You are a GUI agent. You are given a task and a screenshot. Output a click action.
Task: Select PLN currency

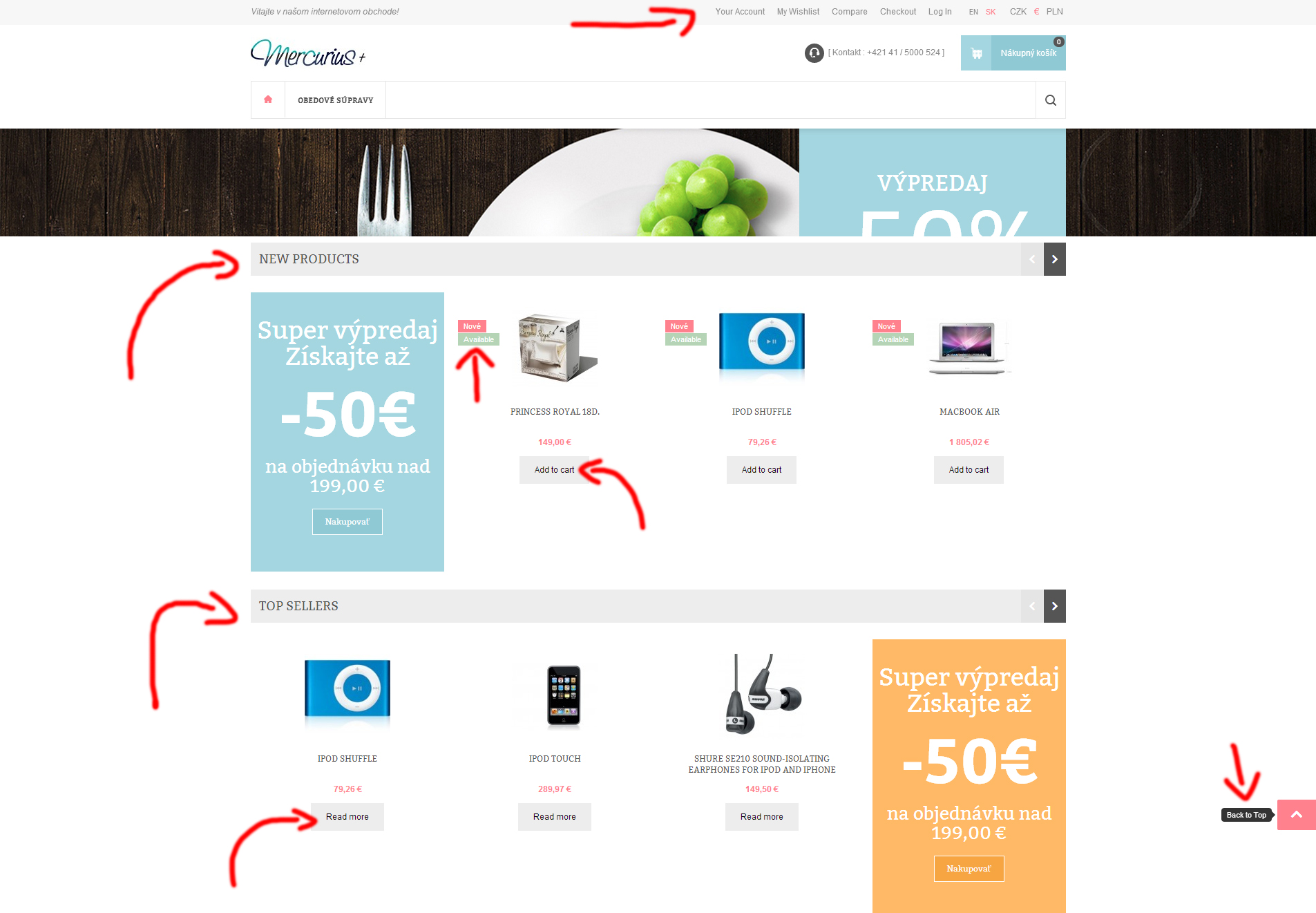pyautogui.click(x=1054, y=12)
